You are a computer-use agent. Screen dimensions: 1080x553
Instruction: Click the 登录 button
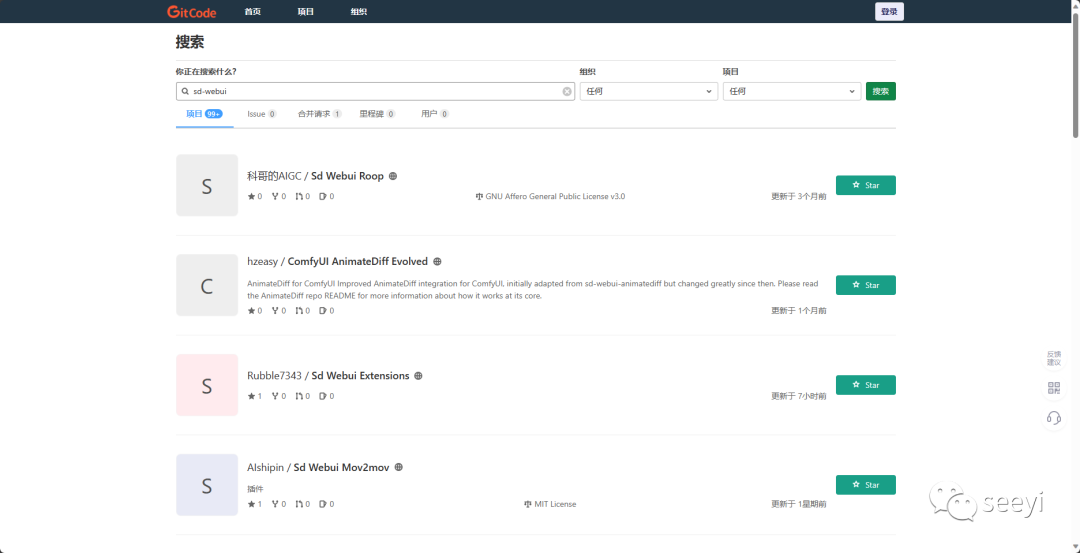[889, 12]
